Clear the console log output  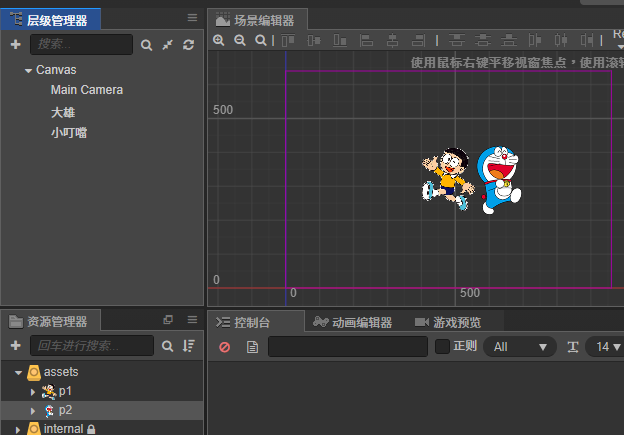click(224, 347)
